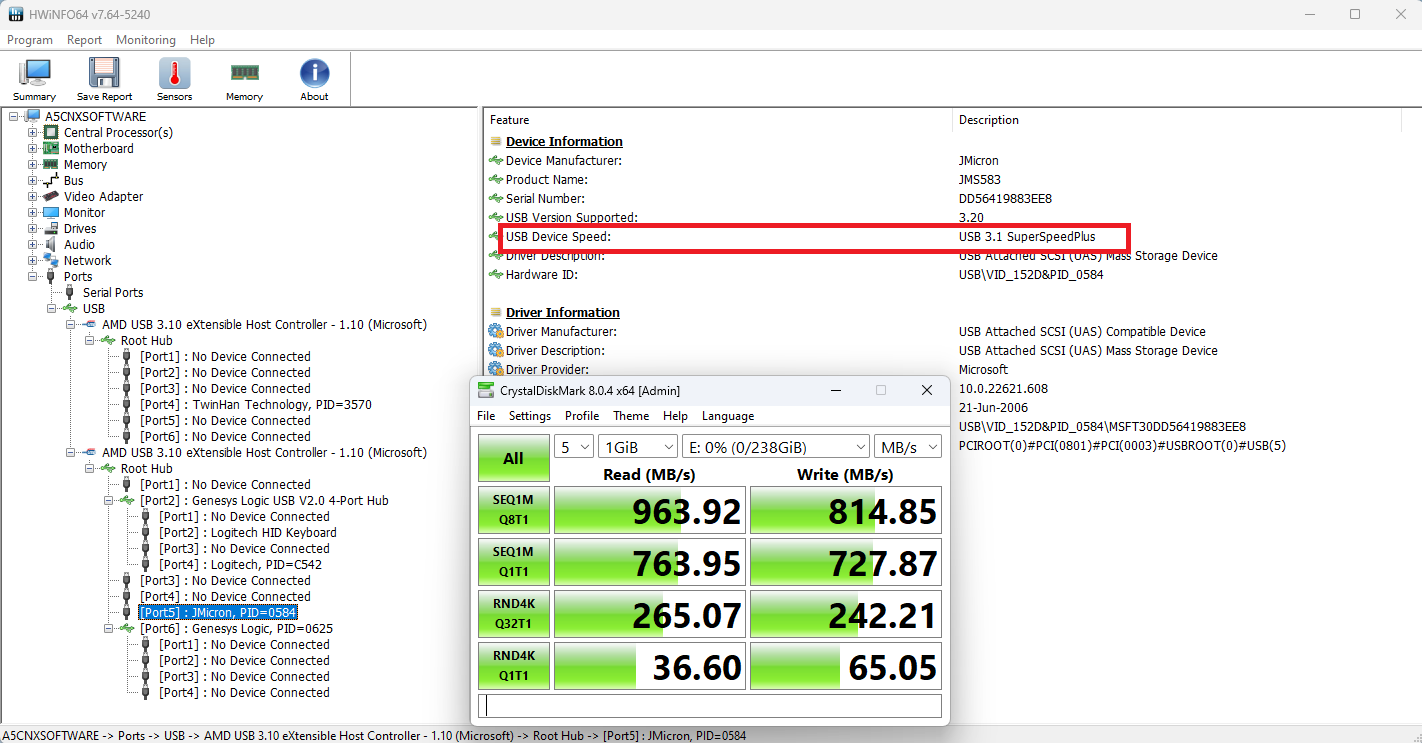The height and width of the screenshot is (745, 1422).
Task: Run the SEQ1M Q8T1 test
Action: pyautogui.click(x=513, y=511)
